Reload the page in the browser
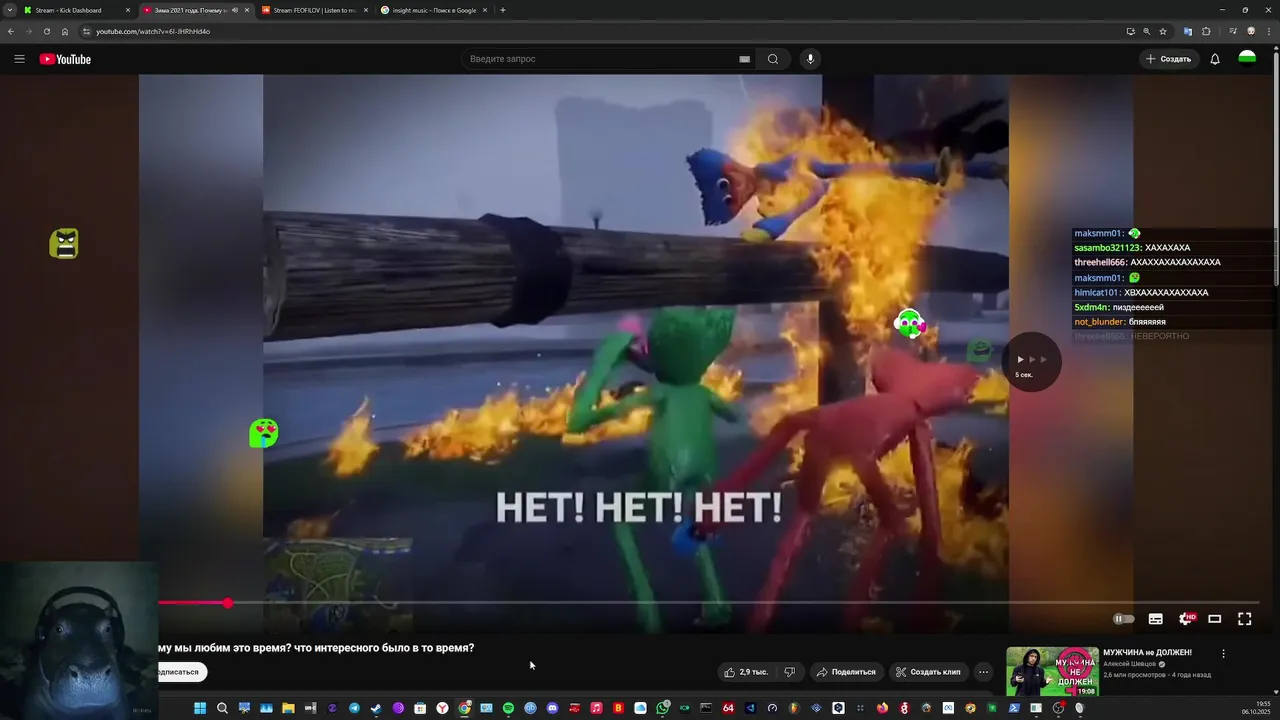This screenshot has width=1280, height=720. pos(46,31)
